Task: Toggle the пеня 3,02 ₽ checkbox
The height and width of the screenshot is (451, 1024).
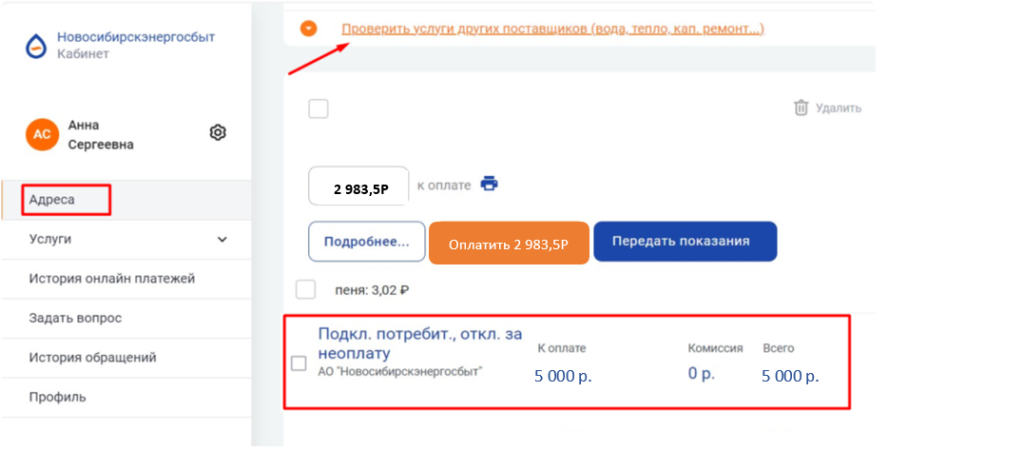Action: (x=306, y=290)
